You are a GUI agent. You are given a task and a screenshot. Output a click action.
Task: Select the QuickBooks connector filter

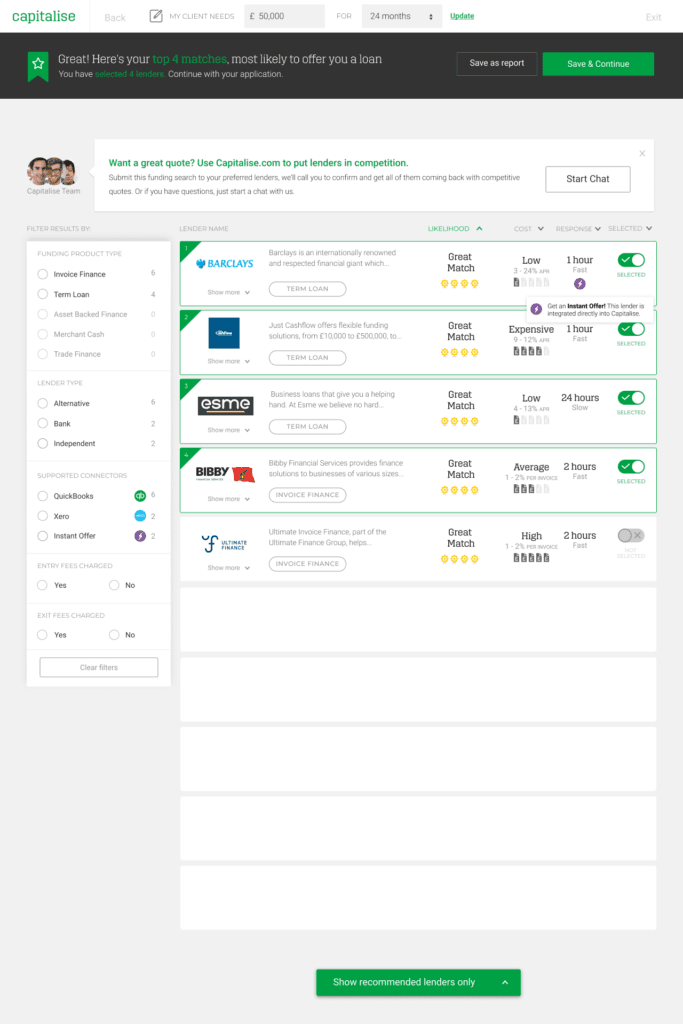(x=42, y=496)
